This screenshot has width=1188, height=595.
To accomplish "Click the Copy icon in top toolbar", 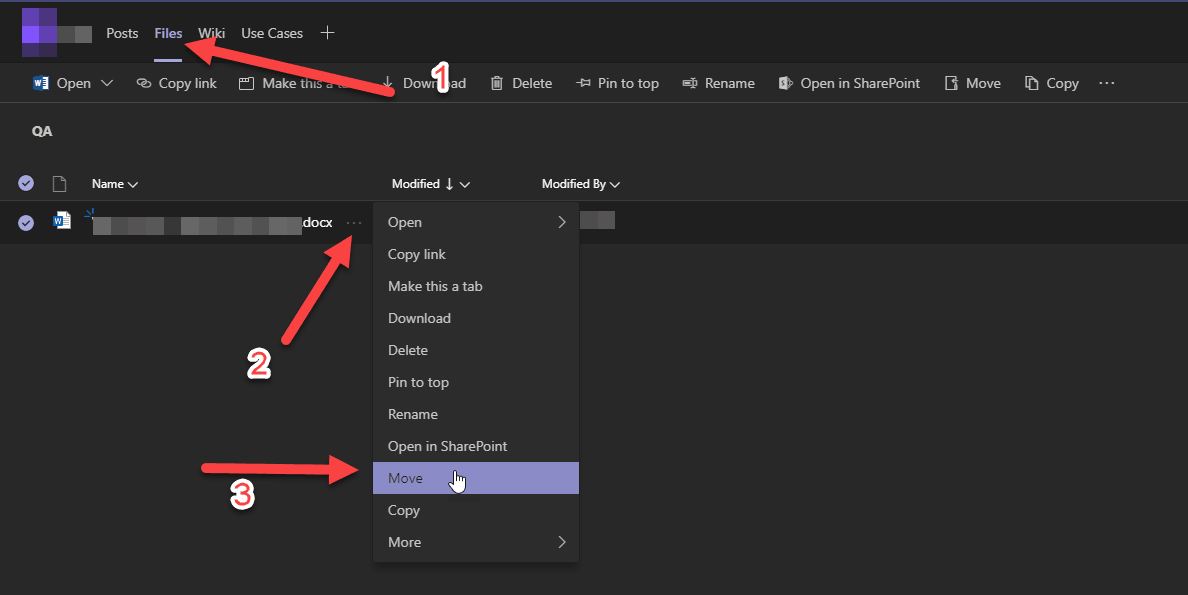I will [x=1032, y=84].
